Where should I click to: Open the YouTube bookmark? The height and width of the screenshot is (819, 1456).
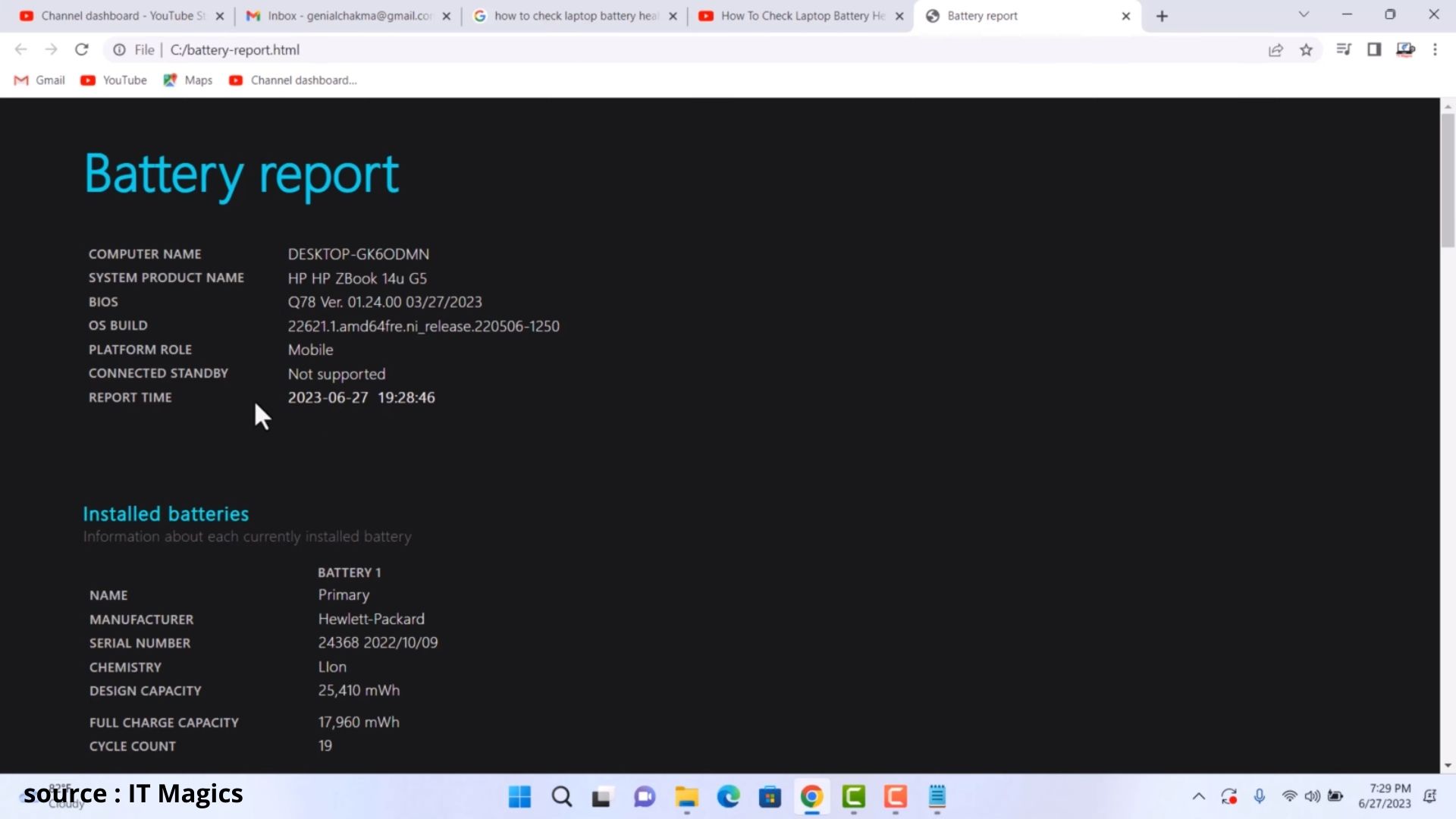tap(114, 80)
